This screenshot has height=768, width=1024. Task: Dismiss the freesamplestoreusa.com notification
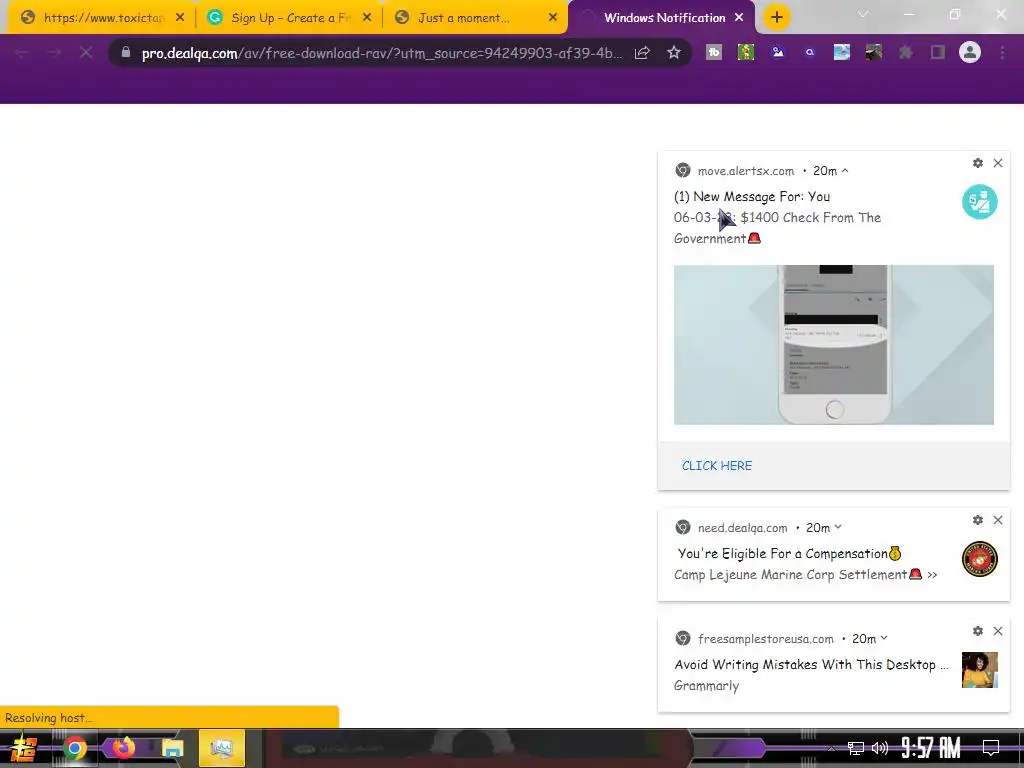[x=998, y=631]
